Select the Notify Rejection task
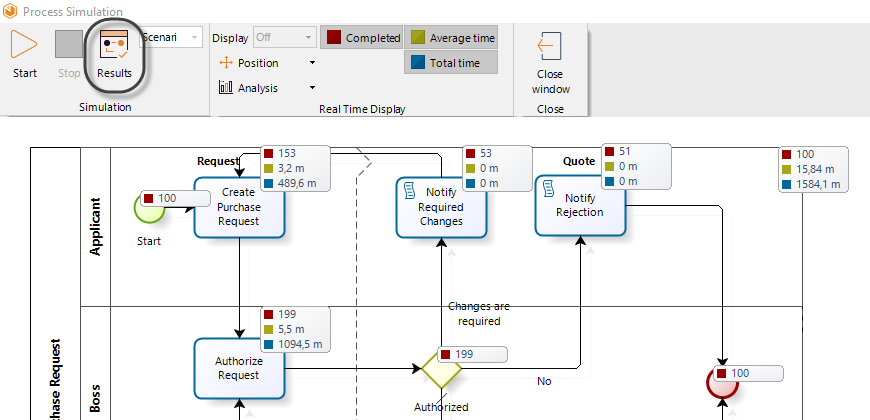 [x=580, y=205]
